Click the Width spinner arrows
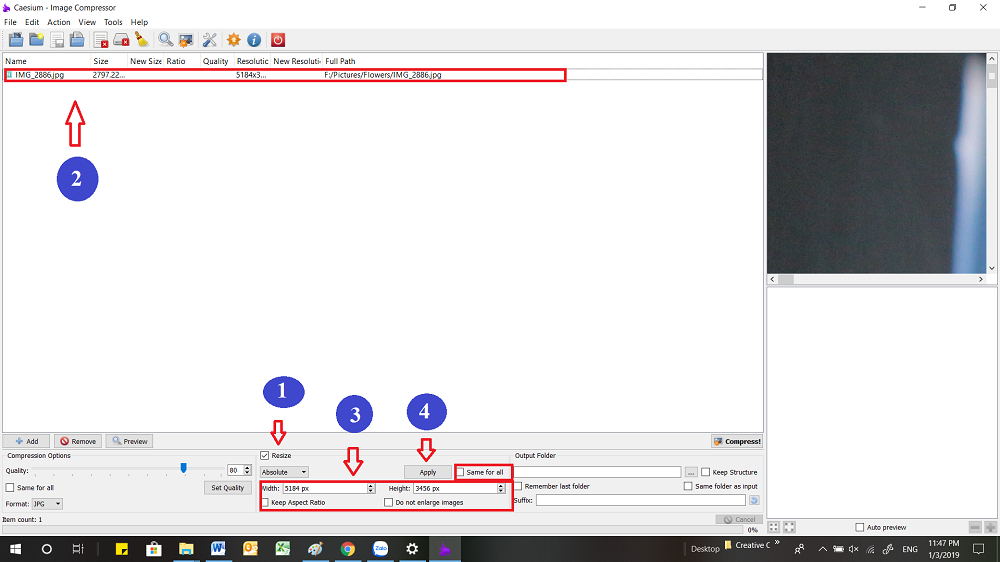1000x562 pixels. pyautogui.click(x=371, y=488)
